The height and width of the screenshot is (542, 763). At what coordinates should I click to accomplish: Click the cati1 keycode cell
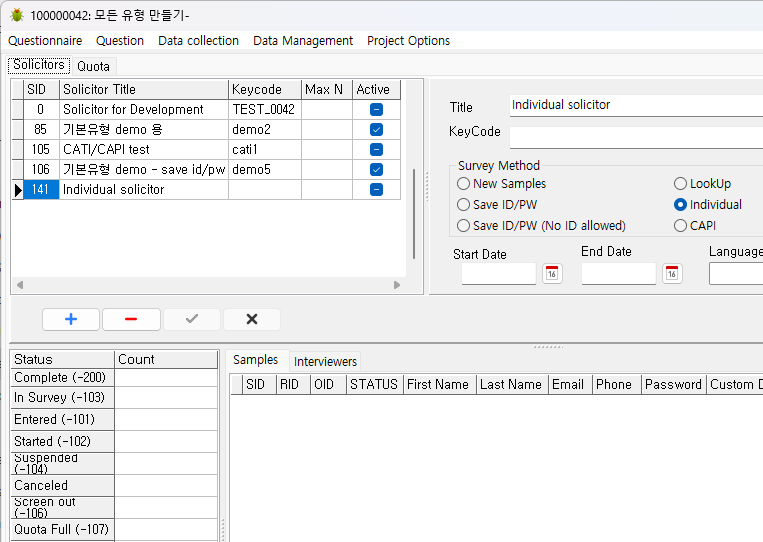[x=265, y=149]
